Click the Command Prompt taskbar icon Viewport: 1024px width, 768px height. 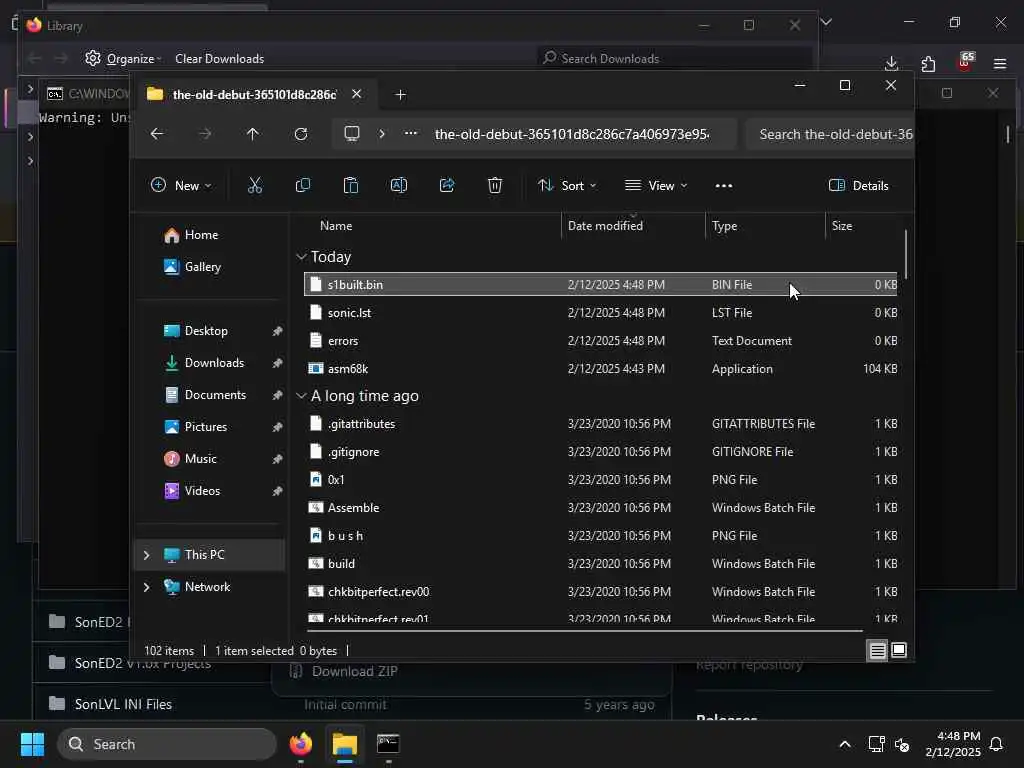coord(388,744)
